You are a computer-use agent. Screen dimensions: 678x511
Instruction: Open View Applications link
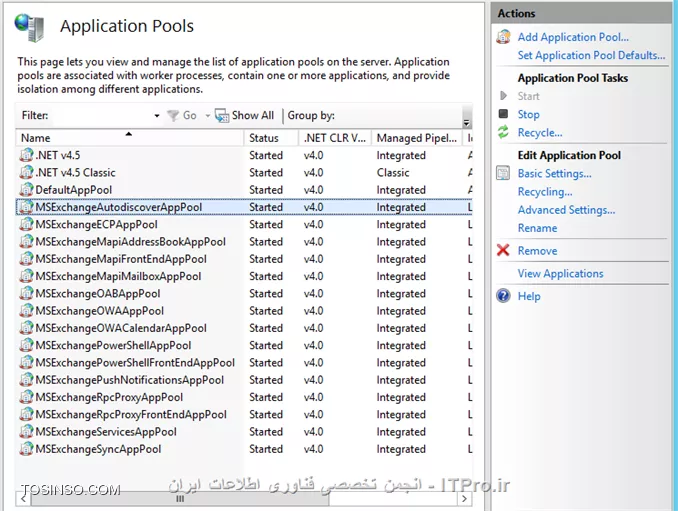[x=560, y=274]
